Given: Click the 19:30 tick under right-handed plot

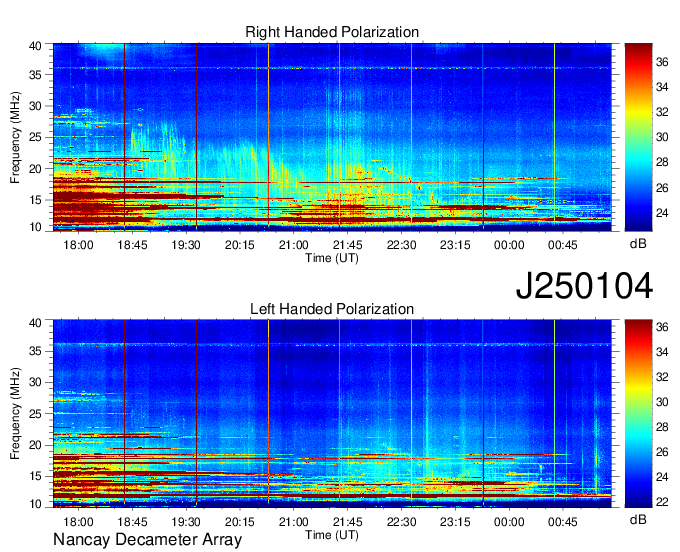Looking at the screenshot, I should click(186, 245).
